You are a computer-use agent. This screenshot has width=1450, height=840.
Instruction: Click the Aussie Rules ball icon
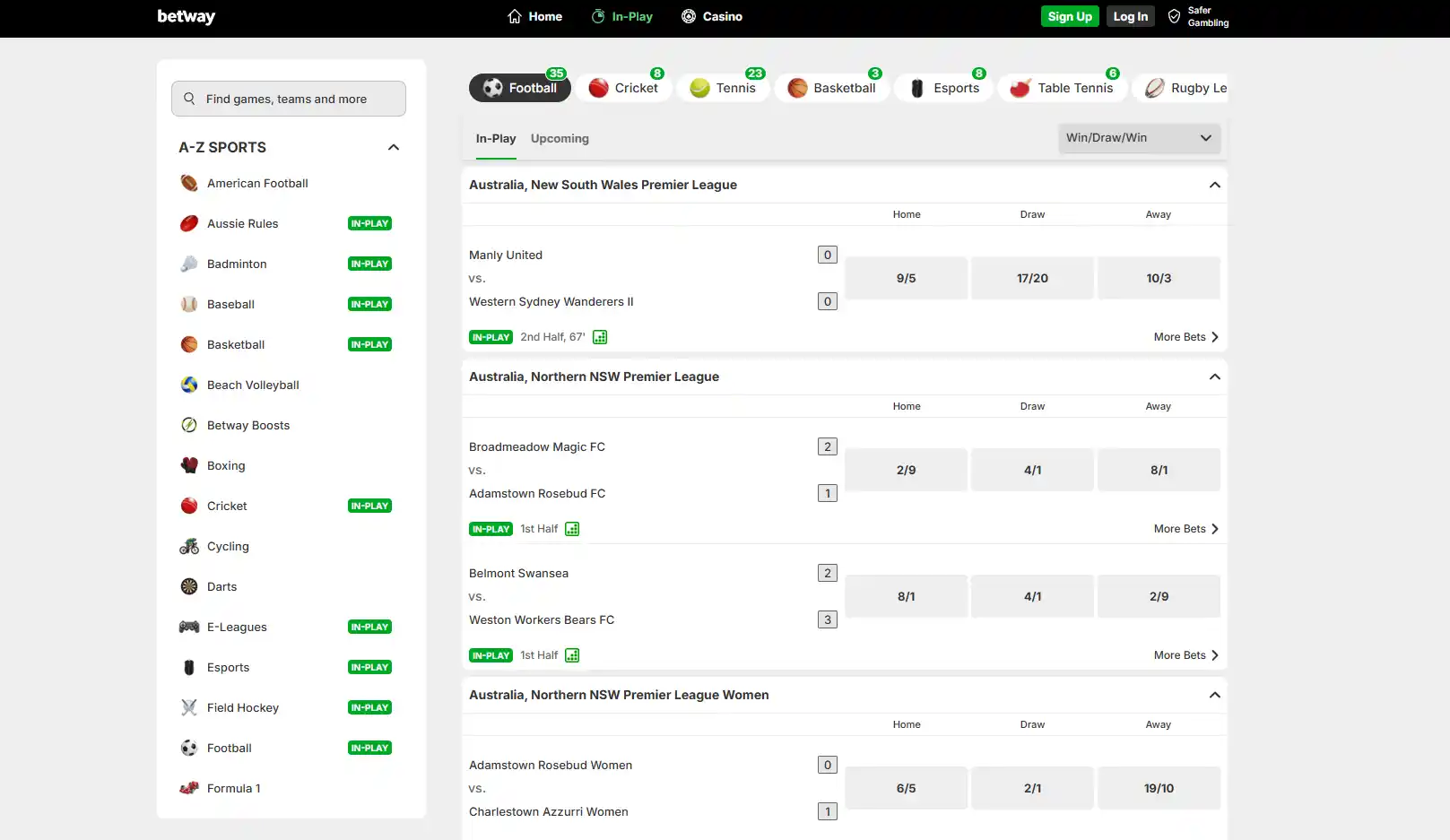[x=189, y=223]
